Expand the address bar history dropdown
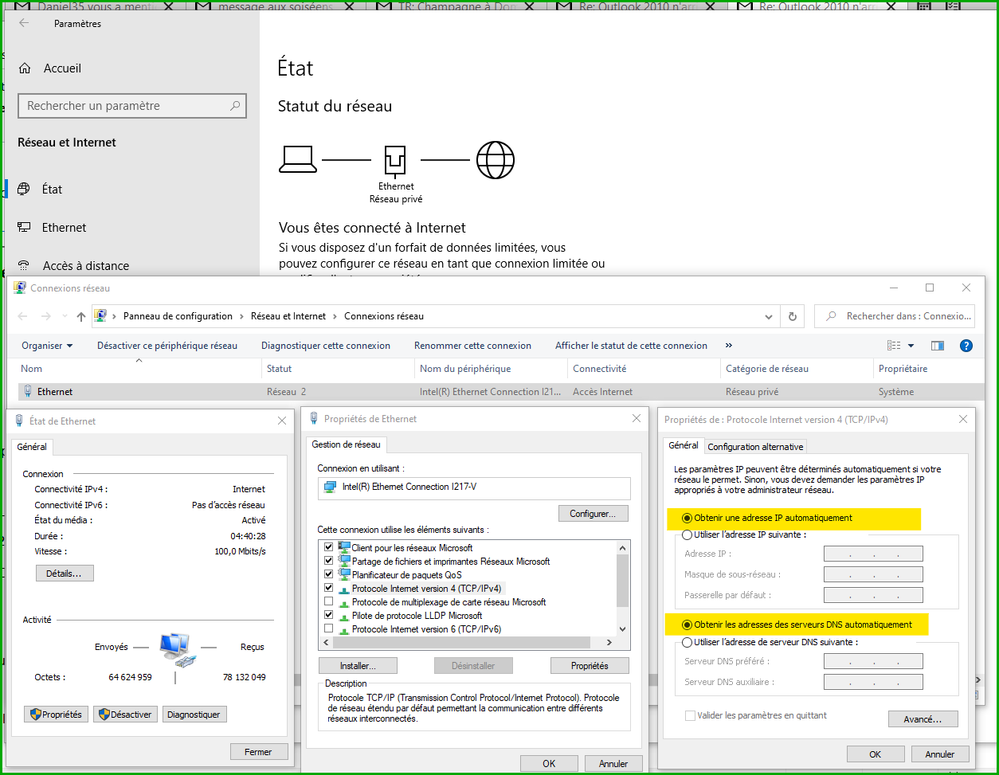This screenshot has height=775, width=999. tap(768, 316)
